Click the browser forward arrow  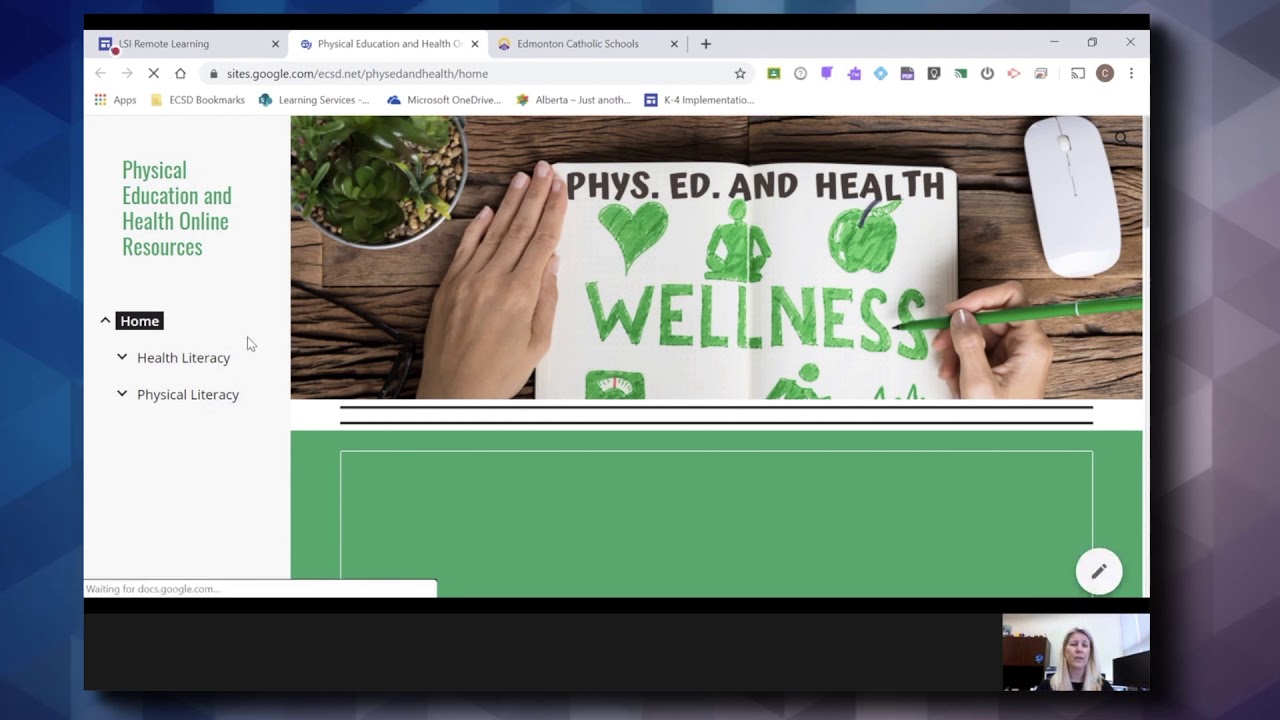pyautogui.click(x=127, y=73)
